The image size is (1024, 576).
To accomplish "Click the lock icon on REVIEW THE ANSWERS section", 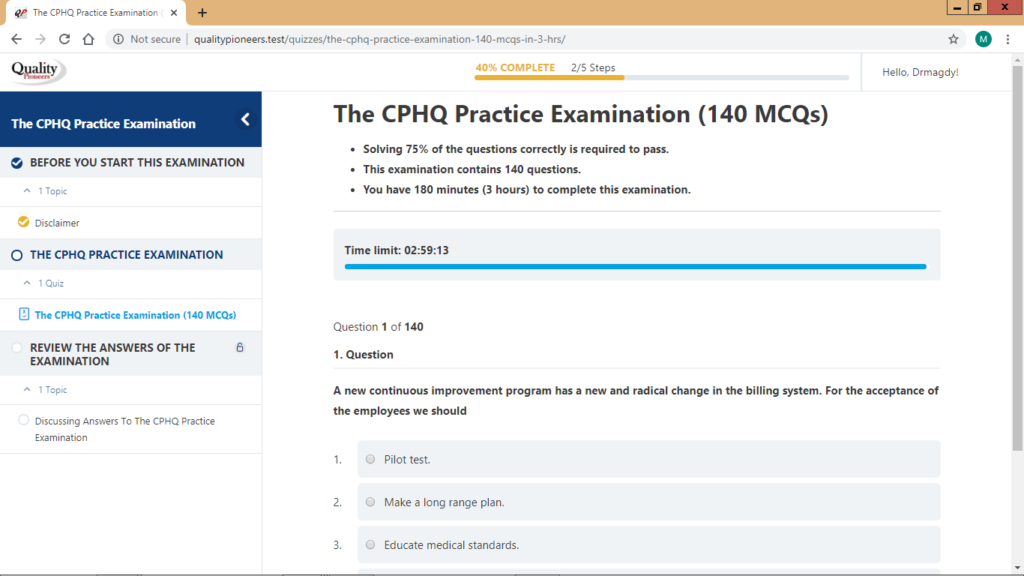I will tap(238, 346).
